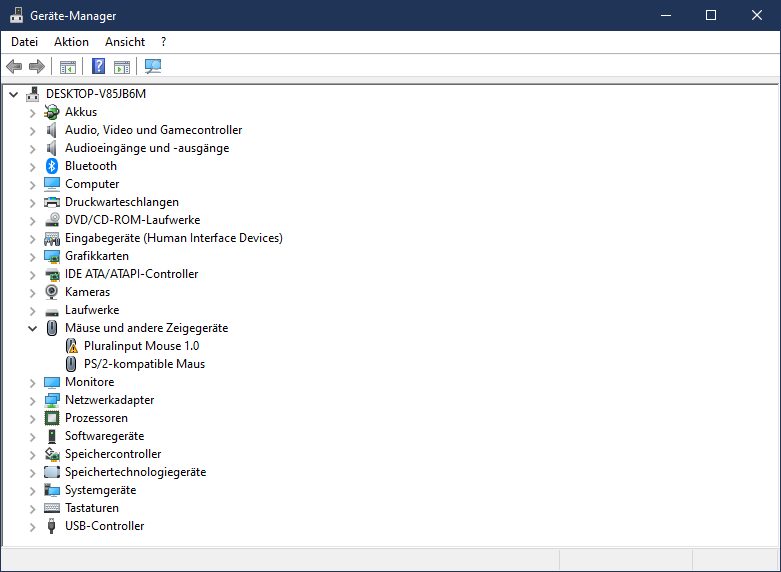Select the Computer label
Viewport: 781px width, 572px height.
[92, 184]
